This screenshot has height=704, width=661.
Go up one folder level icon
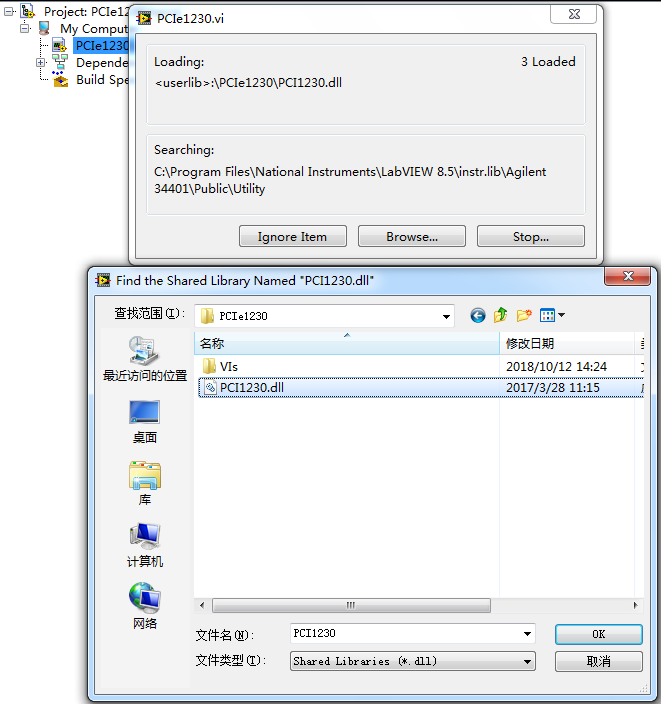click(501, 315)
